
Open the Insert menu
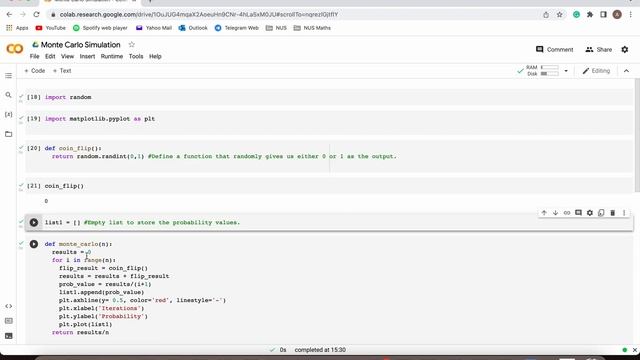click(87, 56)
